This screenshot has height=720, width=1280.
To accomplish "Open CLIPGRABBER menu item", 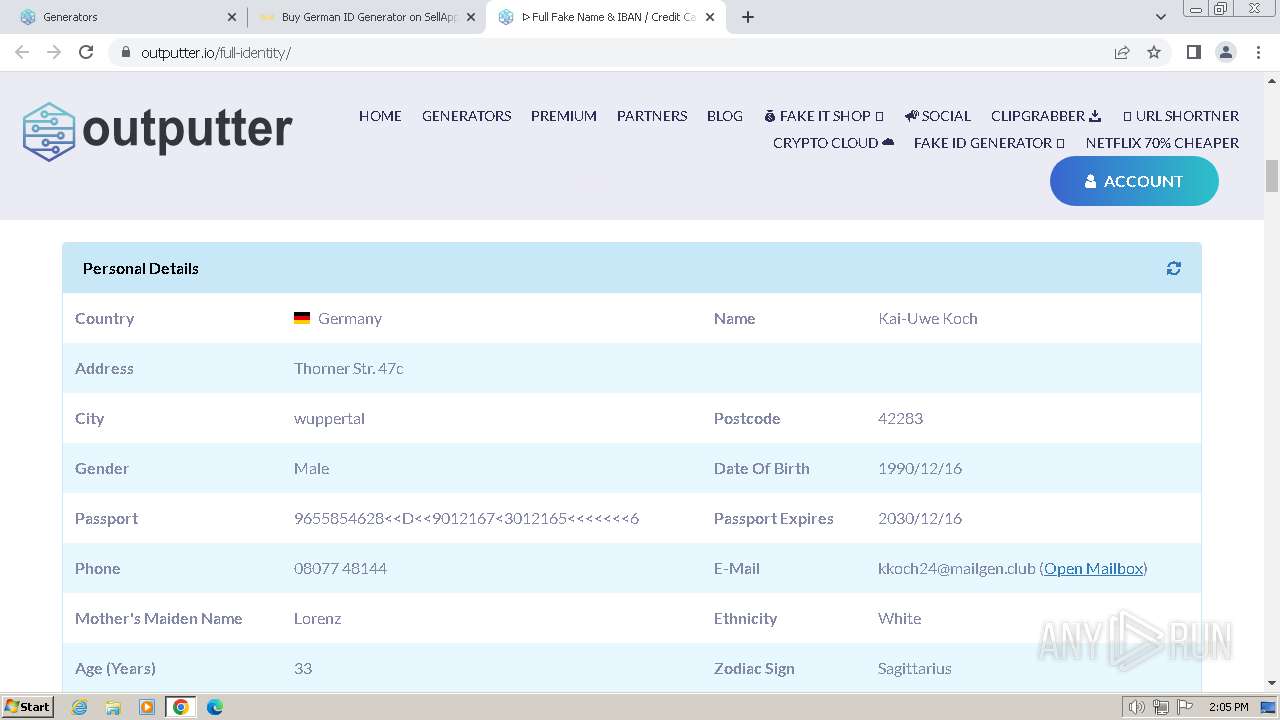I will (1046, 116).
